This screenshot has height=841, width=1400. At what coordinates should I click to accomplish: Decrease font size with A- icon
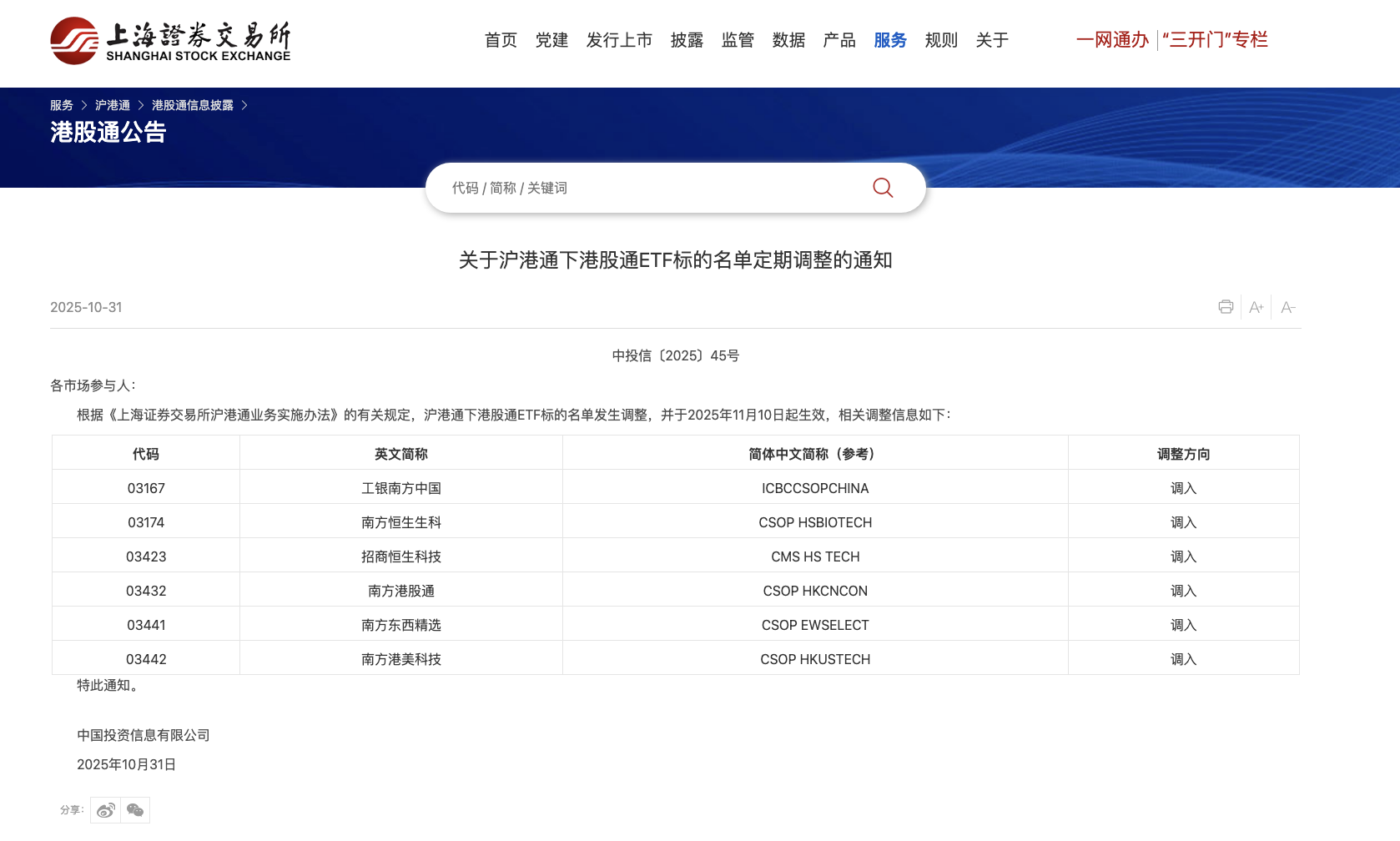pos(1287,307)
